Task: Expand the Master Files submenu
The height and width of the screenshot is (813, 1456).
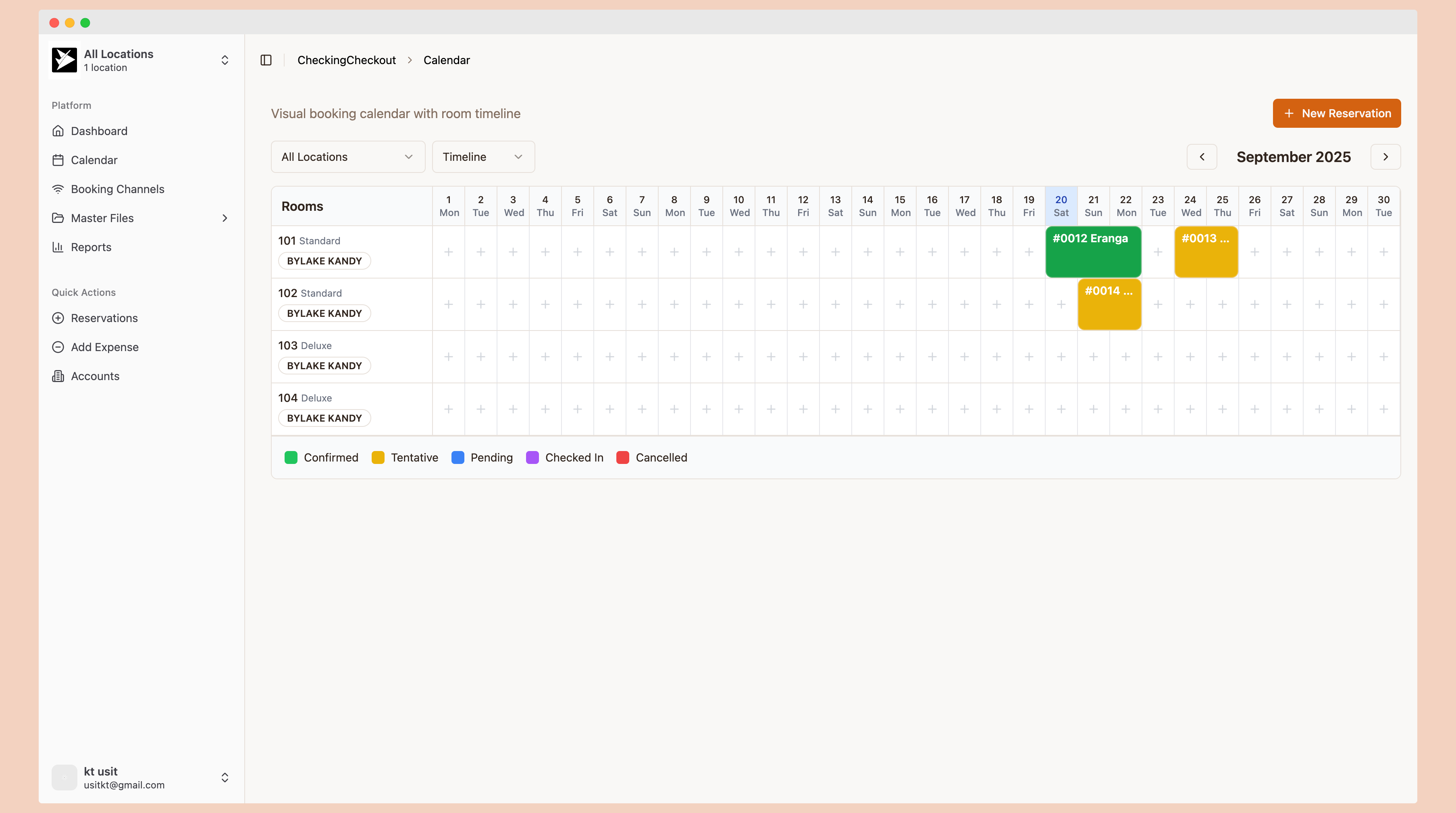Action: pos(225,218)
